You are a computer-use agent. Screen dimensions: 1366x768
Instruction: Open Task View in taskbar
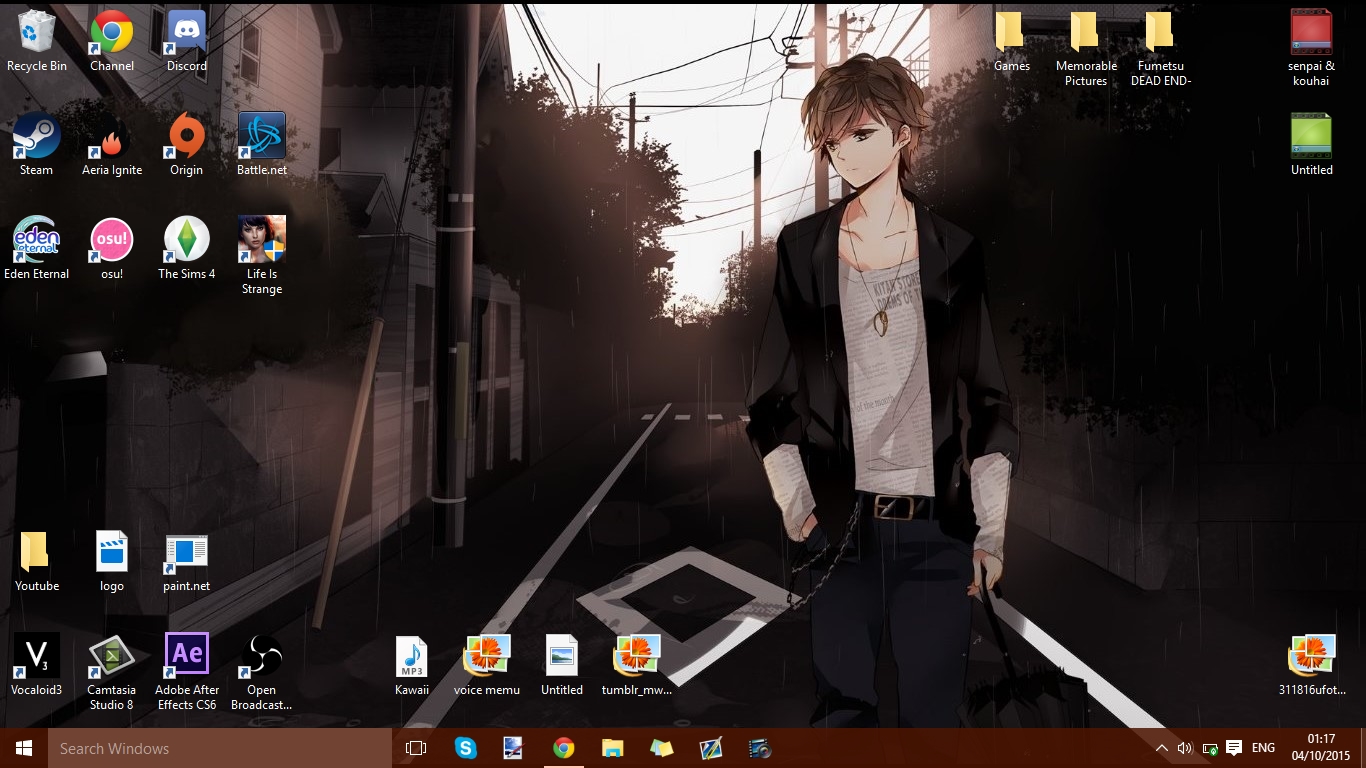(416, 748)
